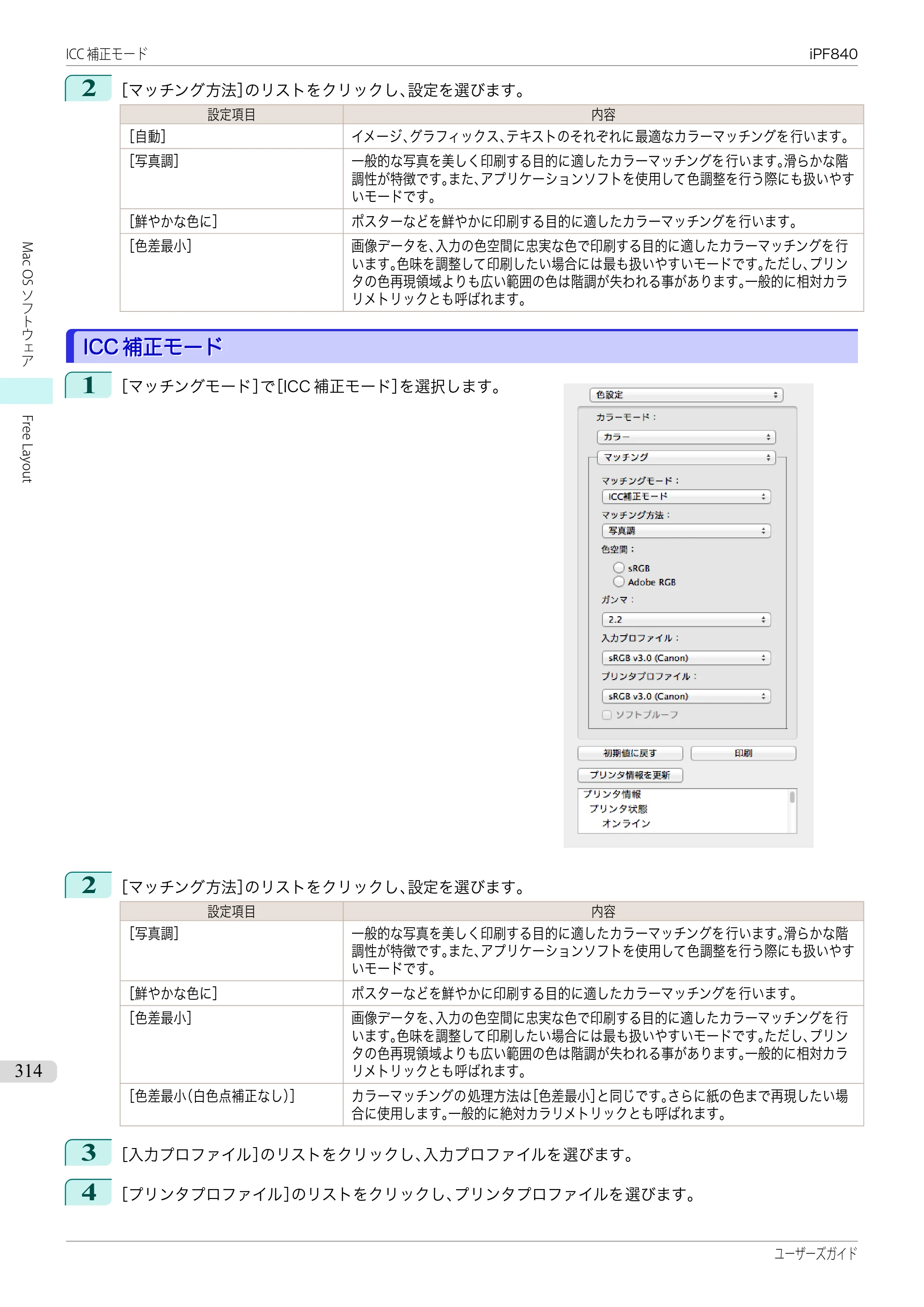Click the プリンタ情報を更新 button
924x1307 pixels.
point(630,775)
